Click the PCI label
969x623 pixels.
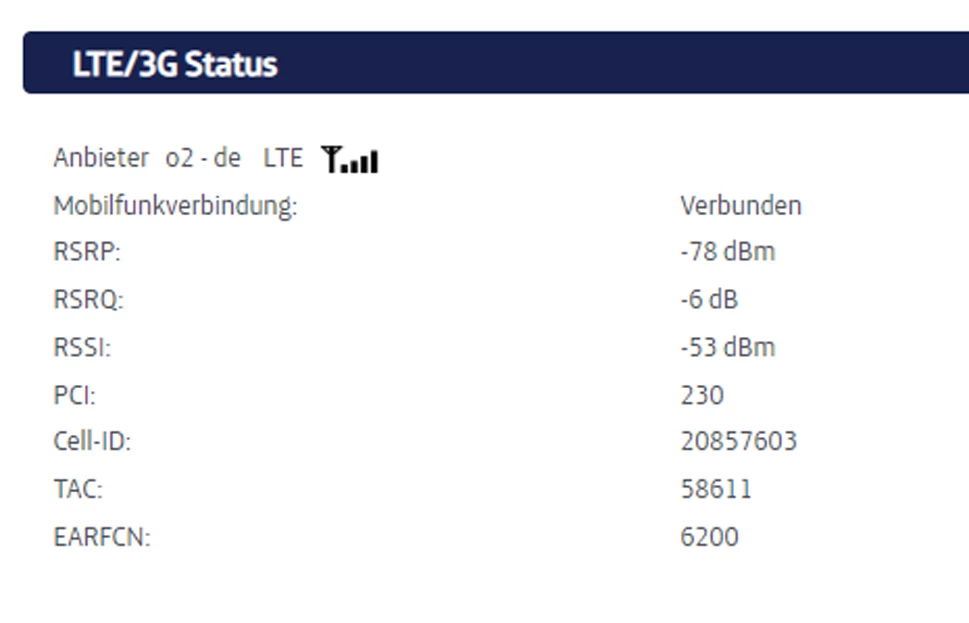74,395
